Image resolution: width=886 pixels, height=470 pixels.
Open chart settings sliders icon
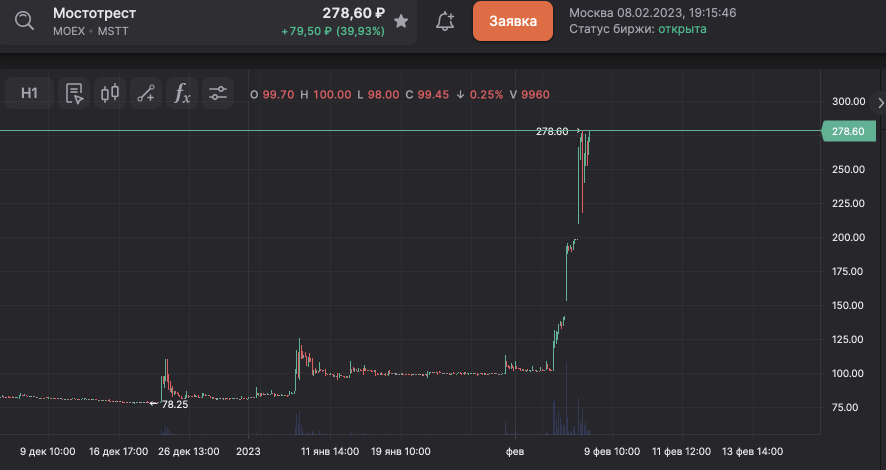point(218,93)
